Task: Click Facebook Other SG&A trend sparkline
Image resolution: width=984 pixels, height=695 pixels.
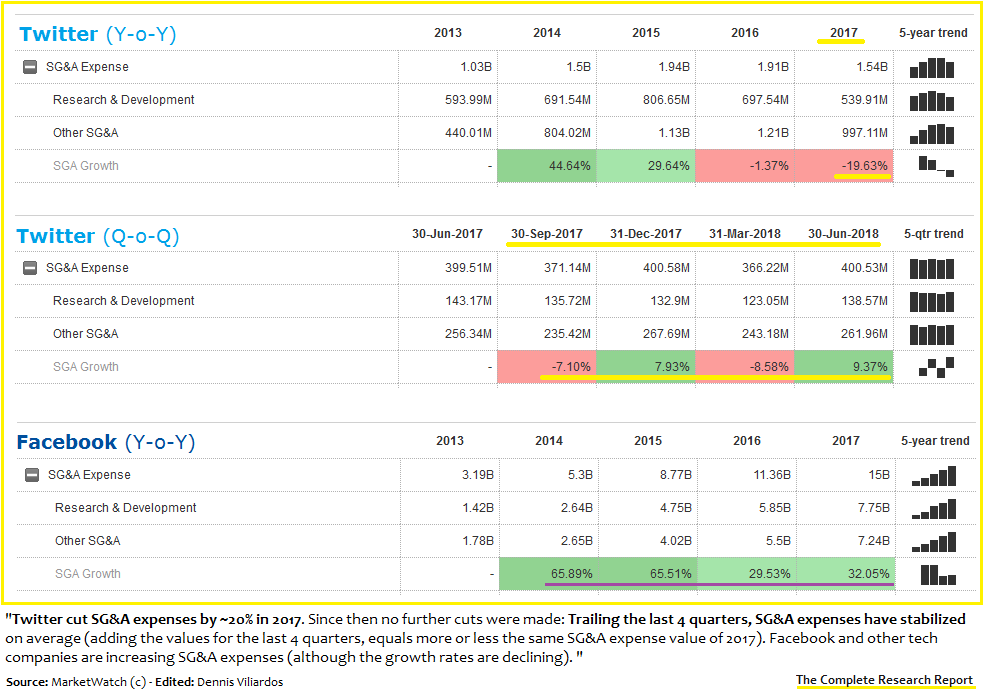Action: [934, 542]
